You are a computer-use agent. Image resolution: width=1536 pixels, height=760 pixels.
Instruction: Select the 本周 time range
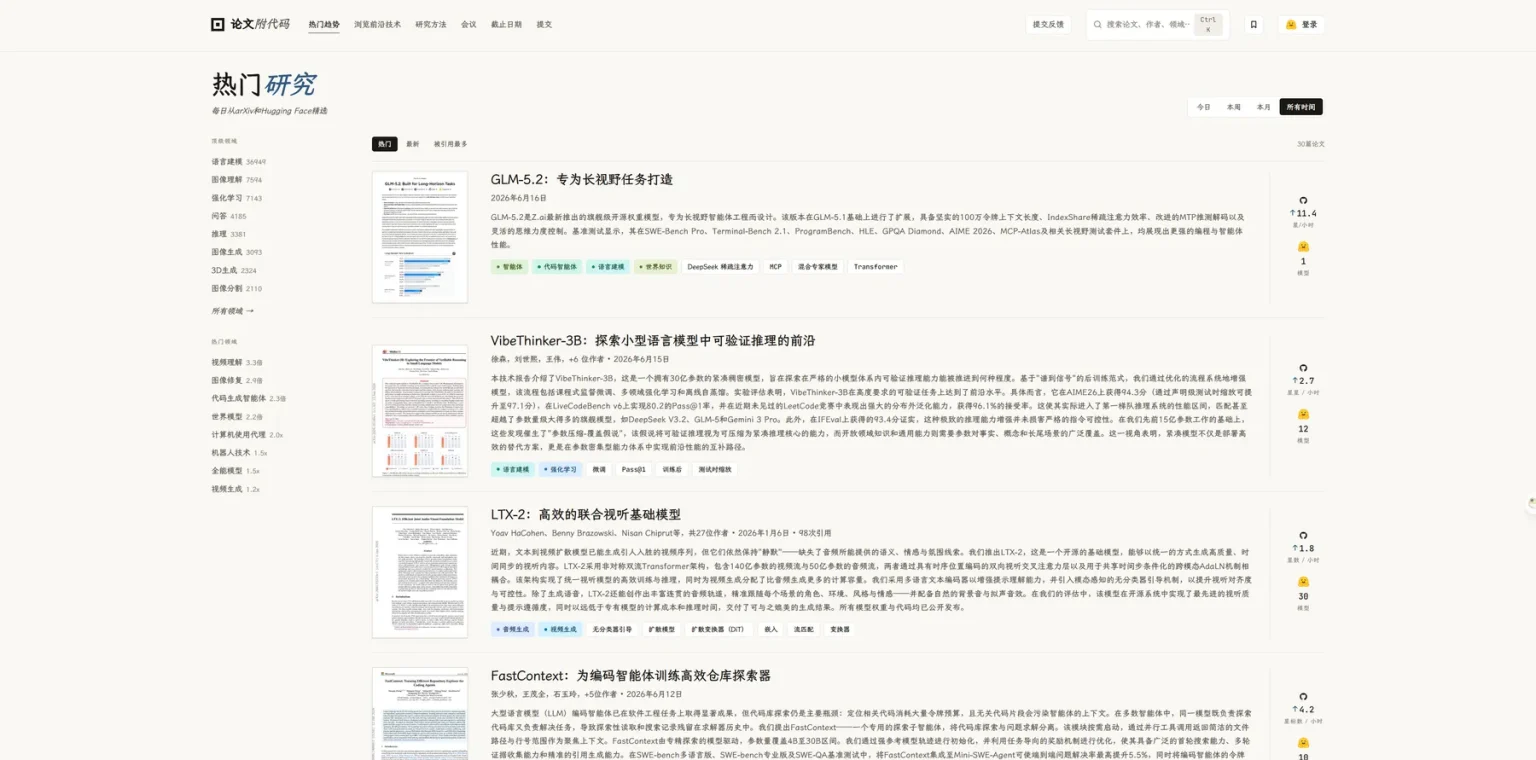point(1234,107)
